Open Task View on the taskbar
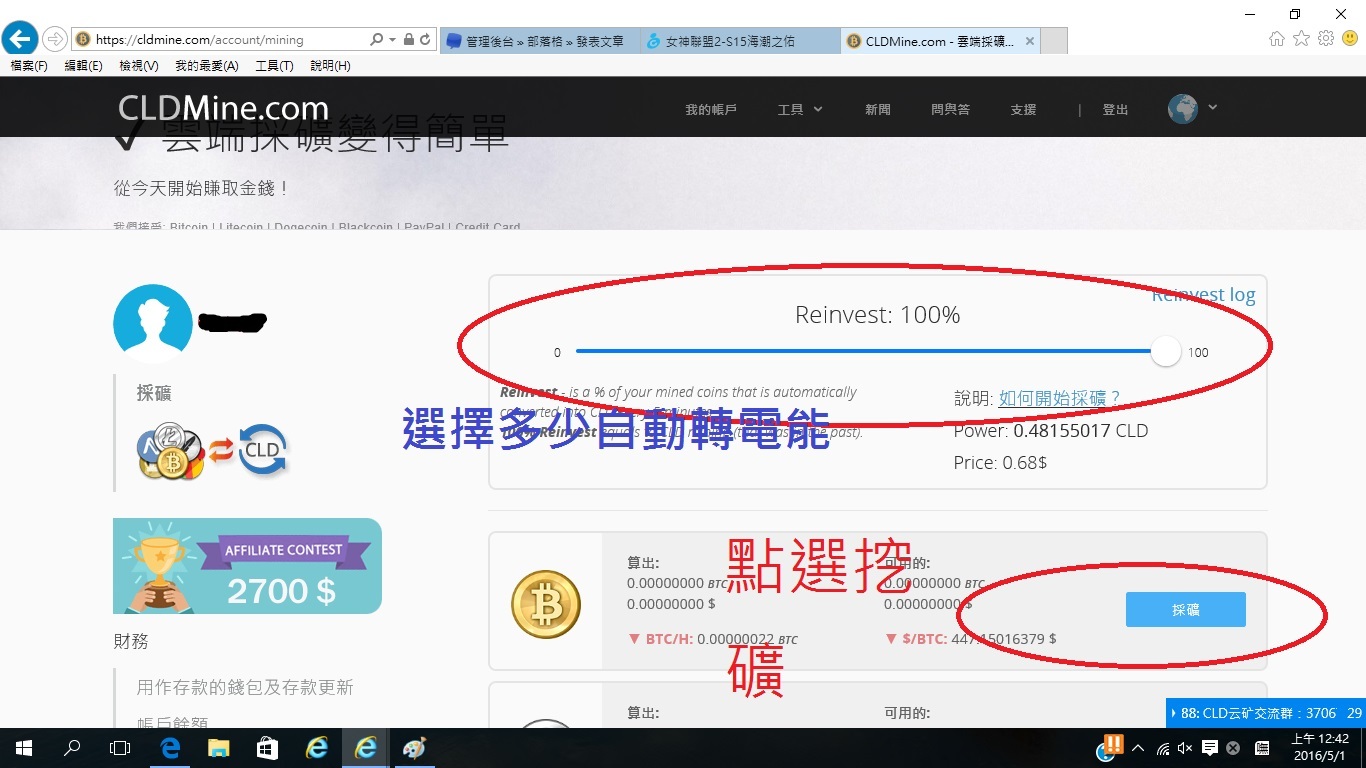 coord(120,748)
